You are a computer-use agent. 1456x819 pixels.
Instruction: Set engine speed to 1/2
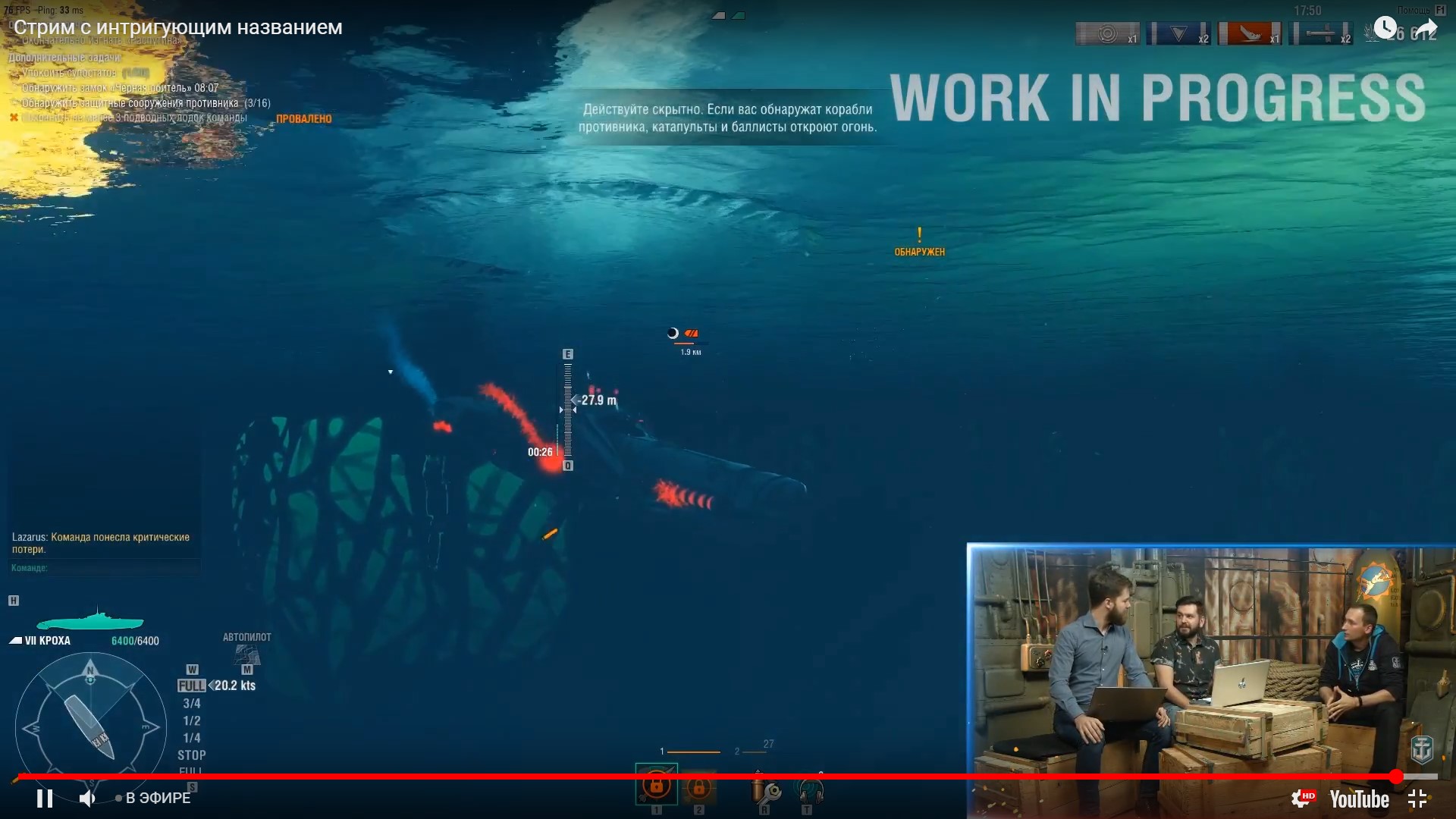[192, 721]
